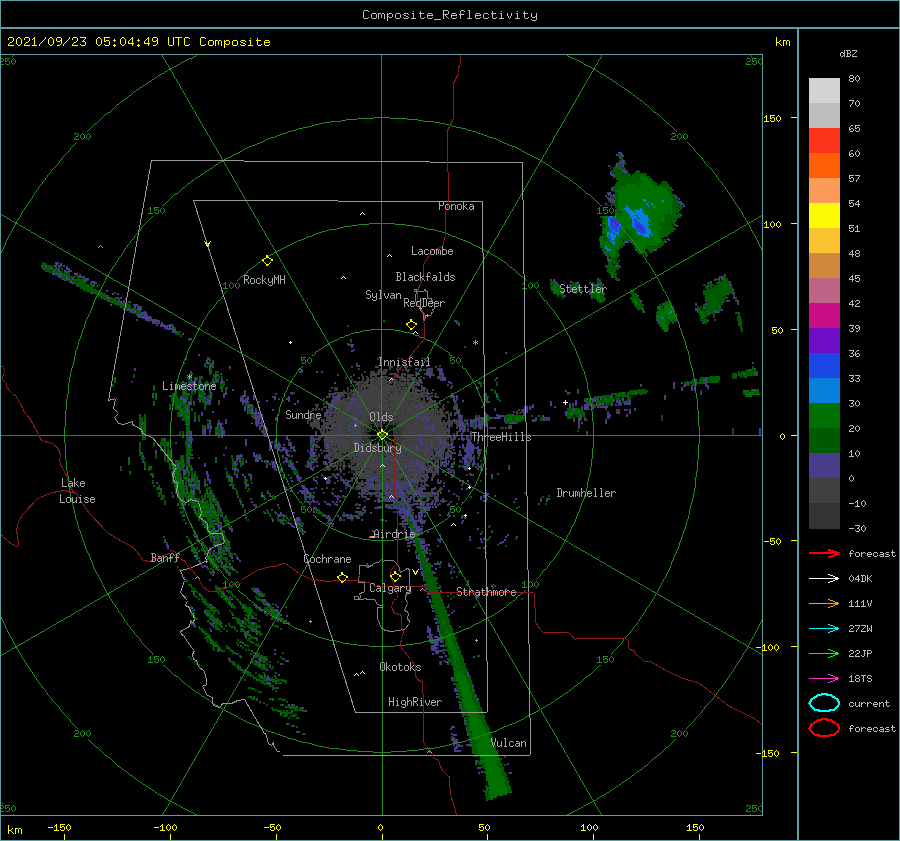
Task: Click the asterisk marker above Limestone
Action: tap(189, 377)
